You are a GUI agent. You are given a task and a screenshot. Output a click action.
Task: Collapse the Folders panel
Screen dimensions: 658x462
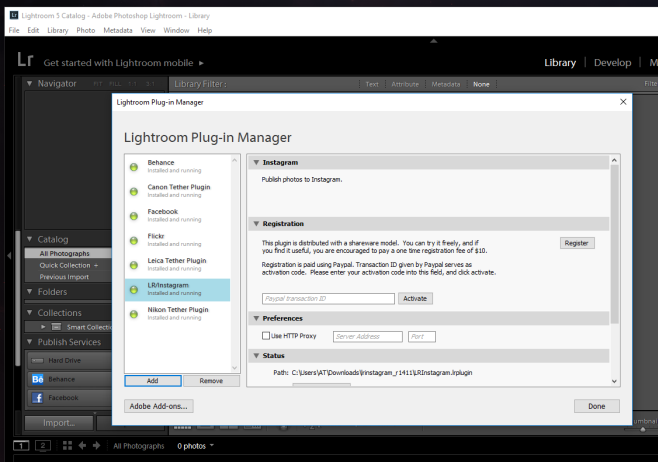click(29, 292)
